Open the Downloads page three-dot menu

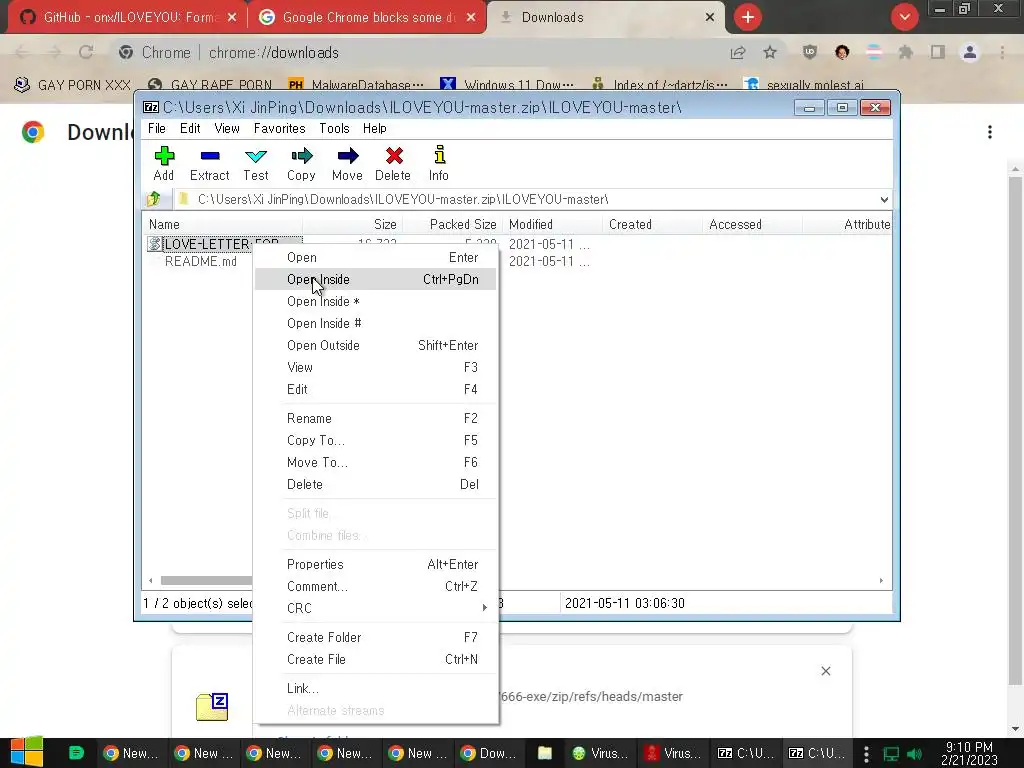[990, 132]
